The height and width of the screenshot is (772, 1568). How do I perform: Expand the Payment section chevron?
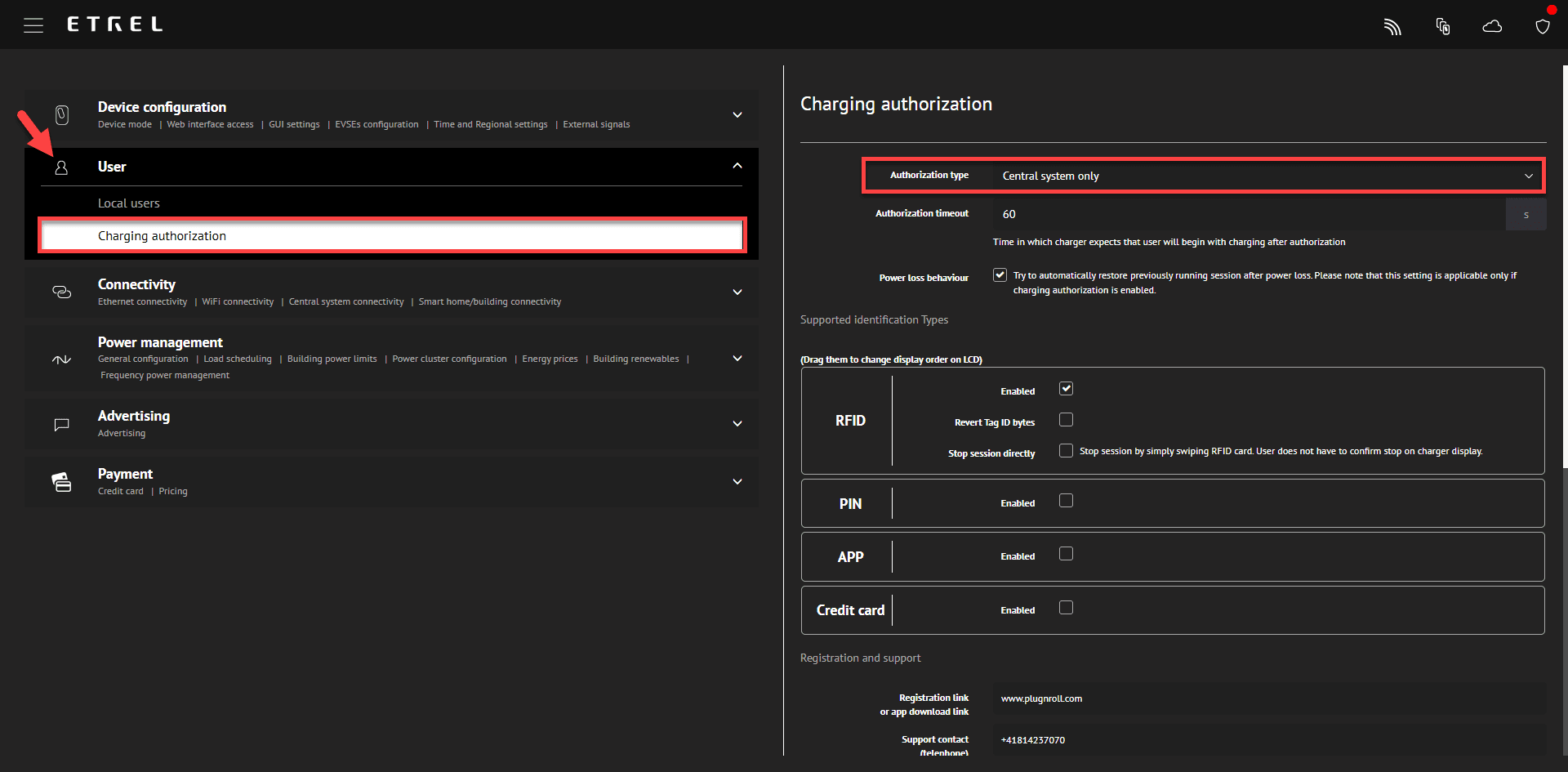[737, 482]
